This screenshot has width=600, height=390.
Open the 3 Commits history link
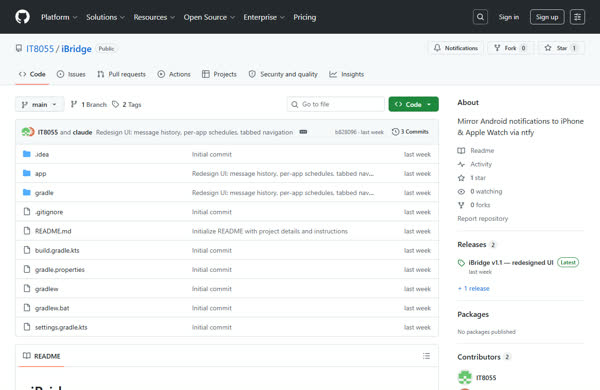pos(410,132)
